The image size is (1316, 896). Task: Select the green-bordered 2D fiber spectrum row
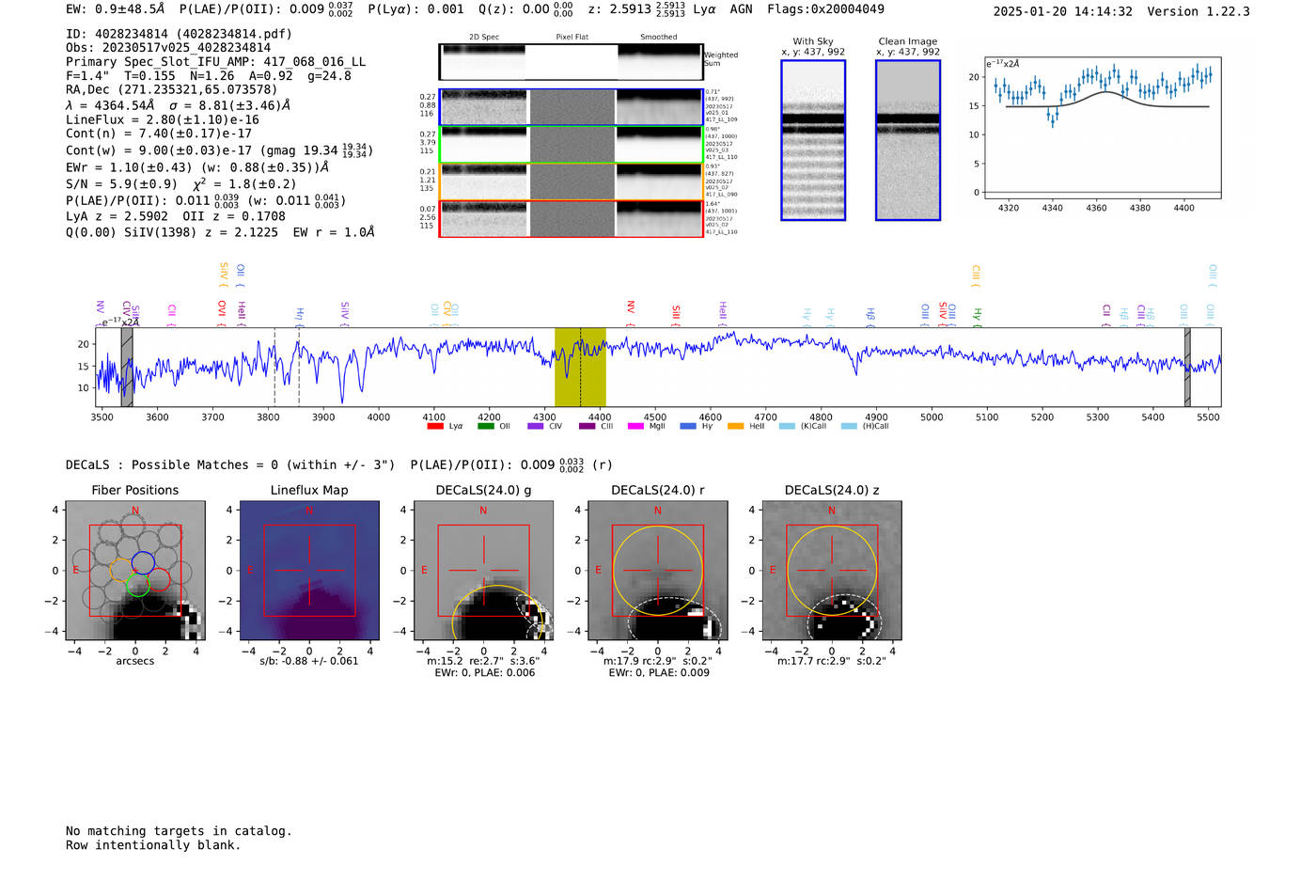(571, 145)
